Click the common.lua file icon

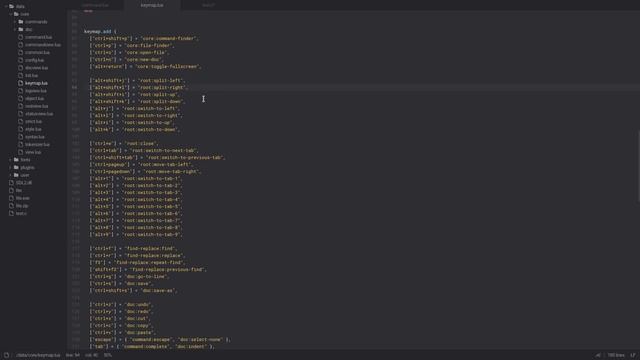click(20, 53)
